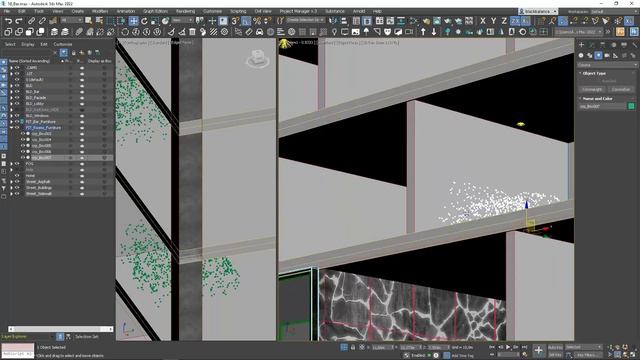Select the Lights category in Create panel
Screen dimensions: 640x360
[x=598, y=56]
